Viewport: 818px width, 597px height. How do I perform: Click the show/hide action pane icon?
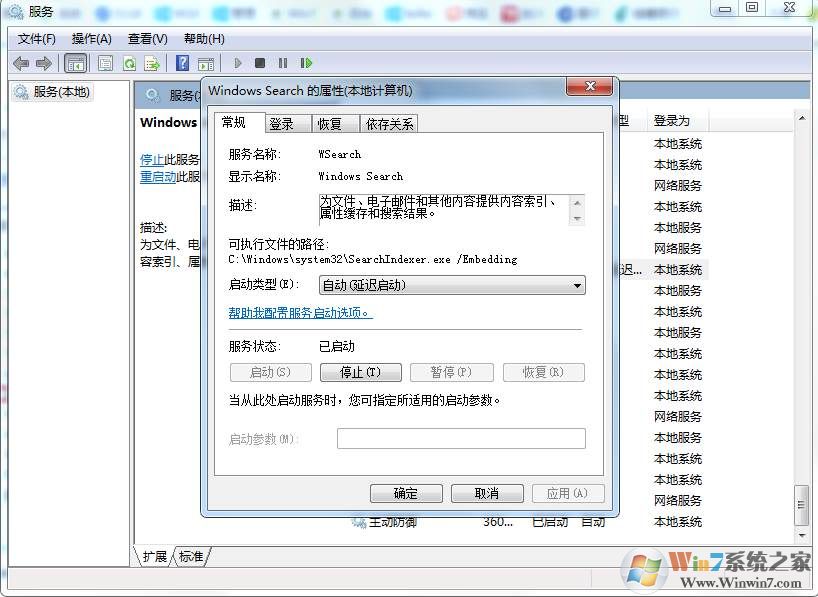(206, 64)
